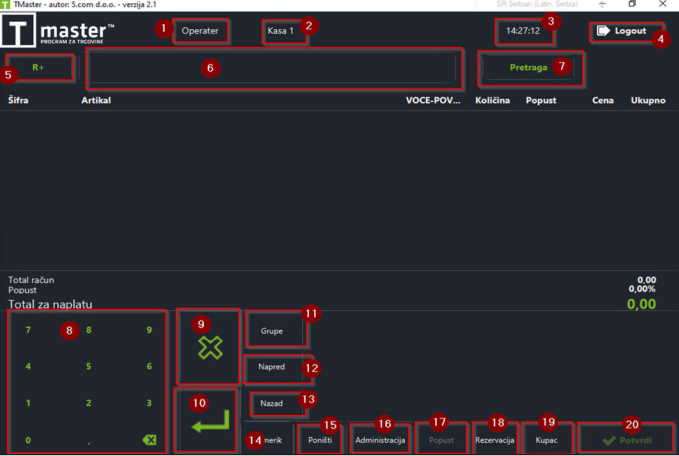Click the Operater label

[x=200, y=31]
